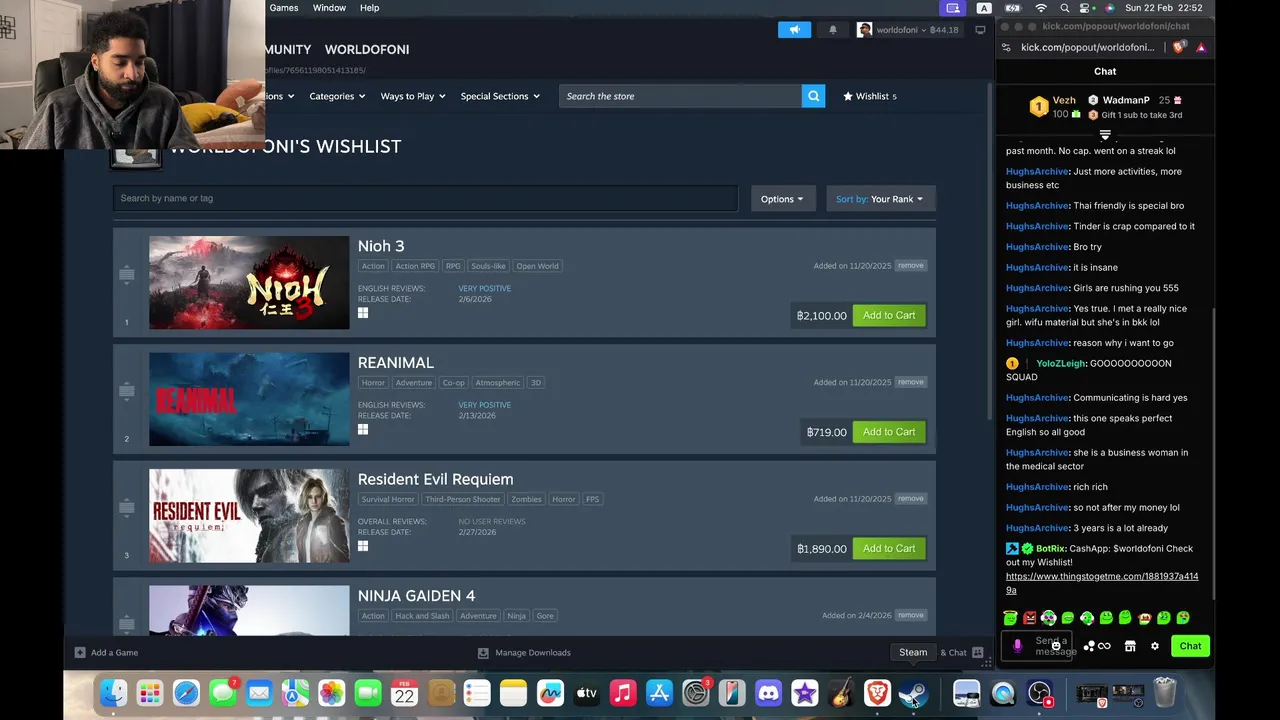The height and width of the screenshot is (720, 1280).
Task: Expand the Options dropdown
Action: coord(782,199)
